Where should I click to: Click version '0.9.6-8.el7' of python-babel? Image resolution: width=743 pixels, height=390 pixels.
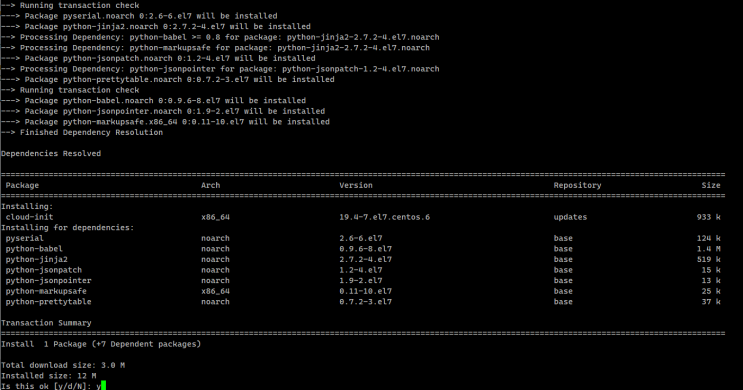(x=365, y=249)
